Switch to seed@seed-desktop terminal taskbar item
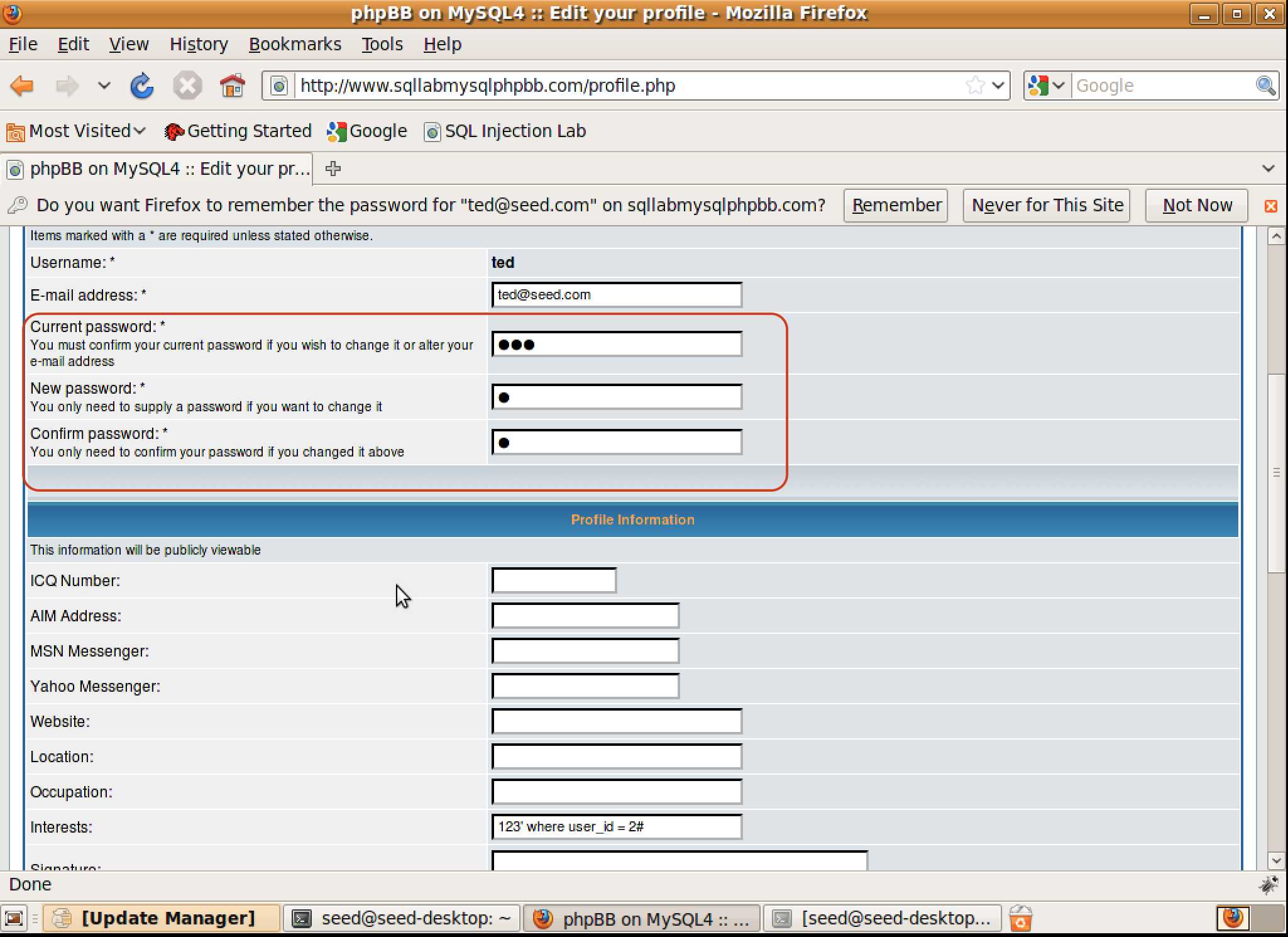The height and width of the screenshot is (937, 1288). [402, 919]
